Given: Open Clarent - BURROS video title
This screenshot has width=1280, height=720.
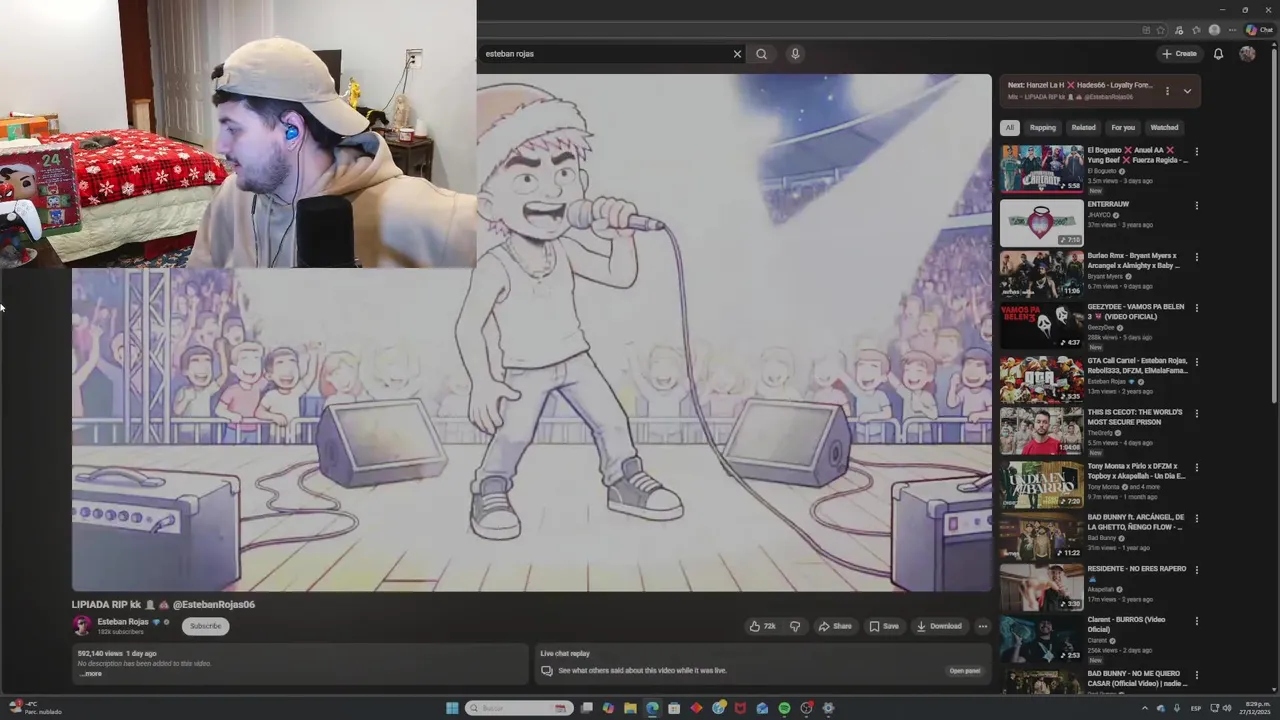Looking at the screenshot, I should click(x=1126, y=624).
